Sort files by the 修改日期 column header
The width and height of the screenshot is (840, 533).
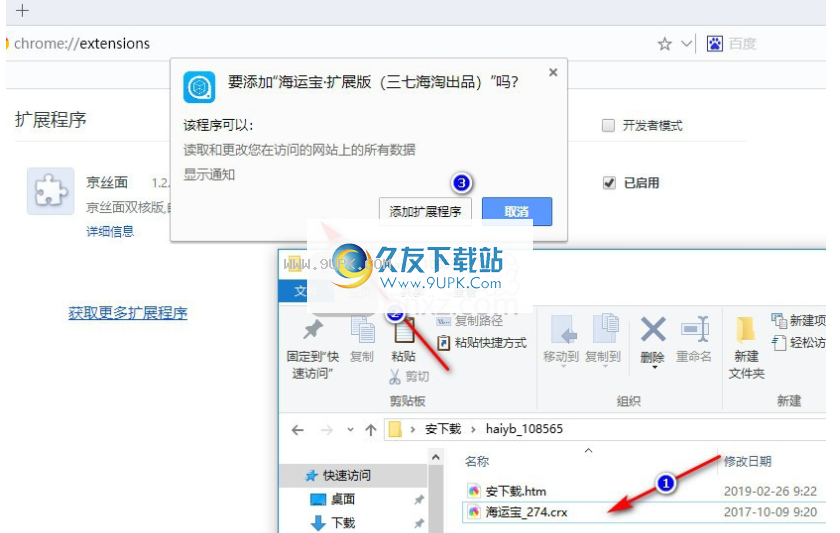[x=748, y=461]
